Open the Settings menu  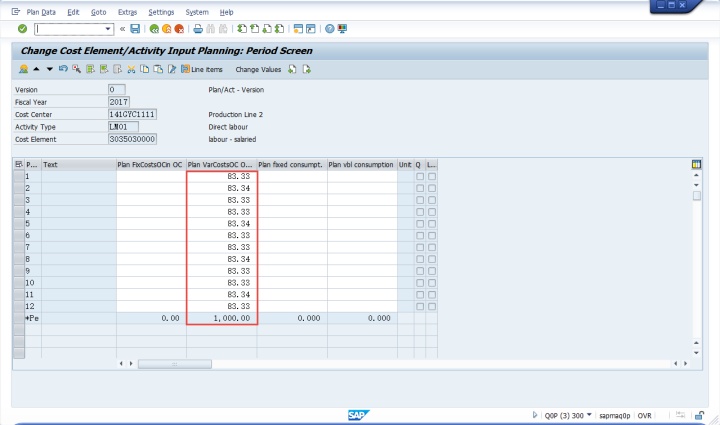[x=161, y=12]
